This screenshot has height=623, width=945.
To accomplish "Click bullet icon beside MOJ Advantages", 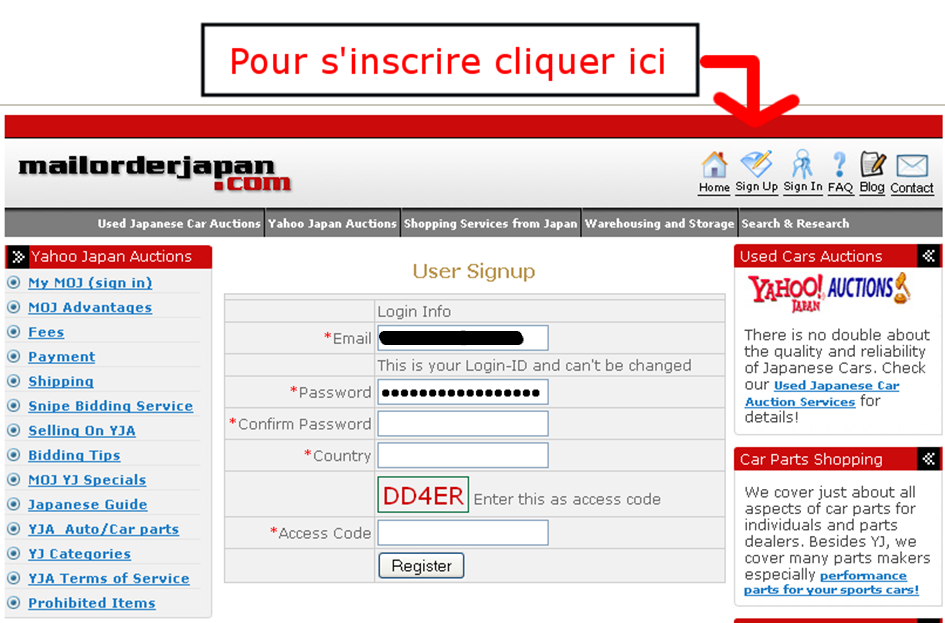I will pos(14,307).
